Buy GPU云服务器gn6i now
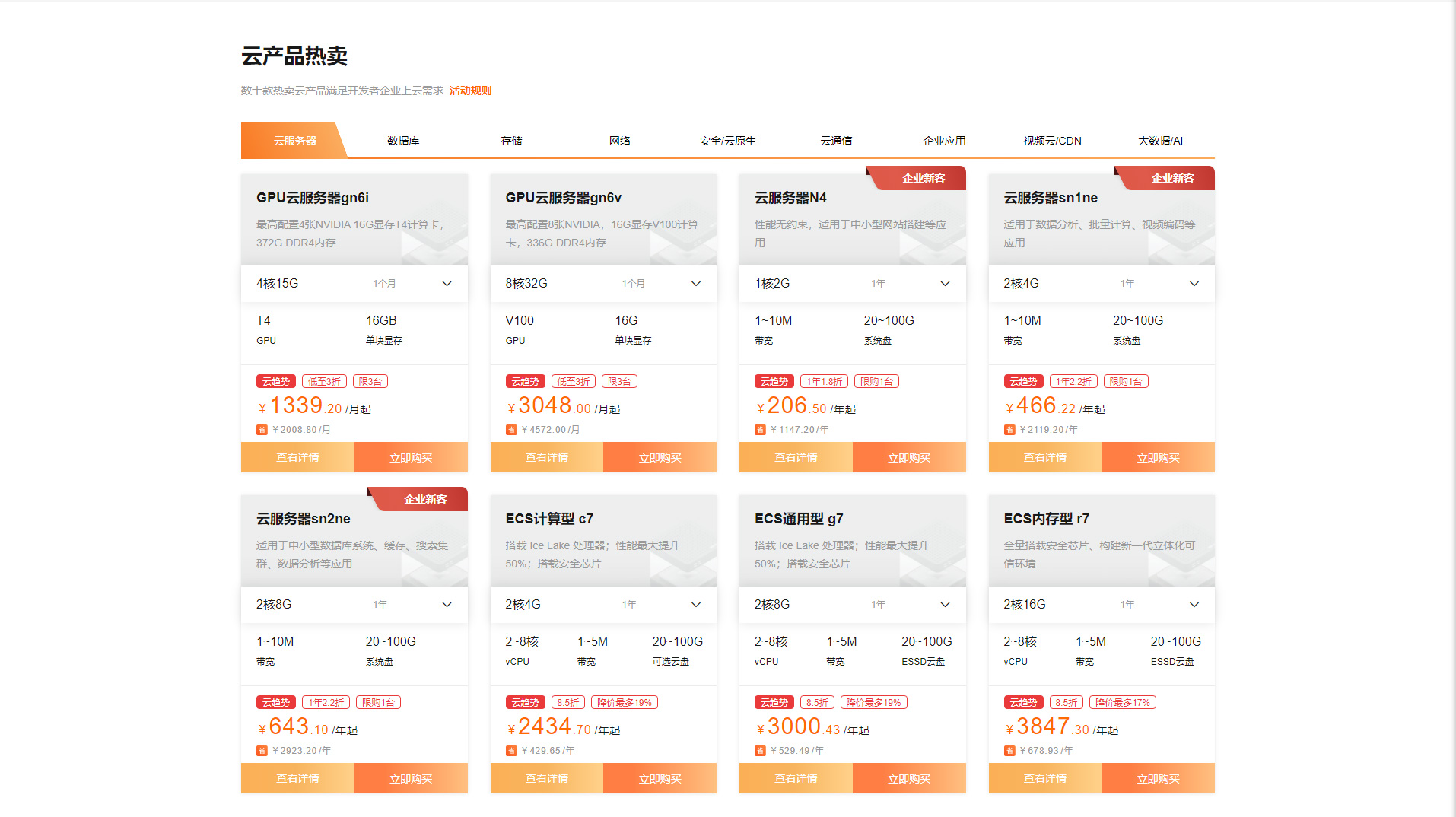The width and height of the screenshot is (1456, 817). [411, 457]
